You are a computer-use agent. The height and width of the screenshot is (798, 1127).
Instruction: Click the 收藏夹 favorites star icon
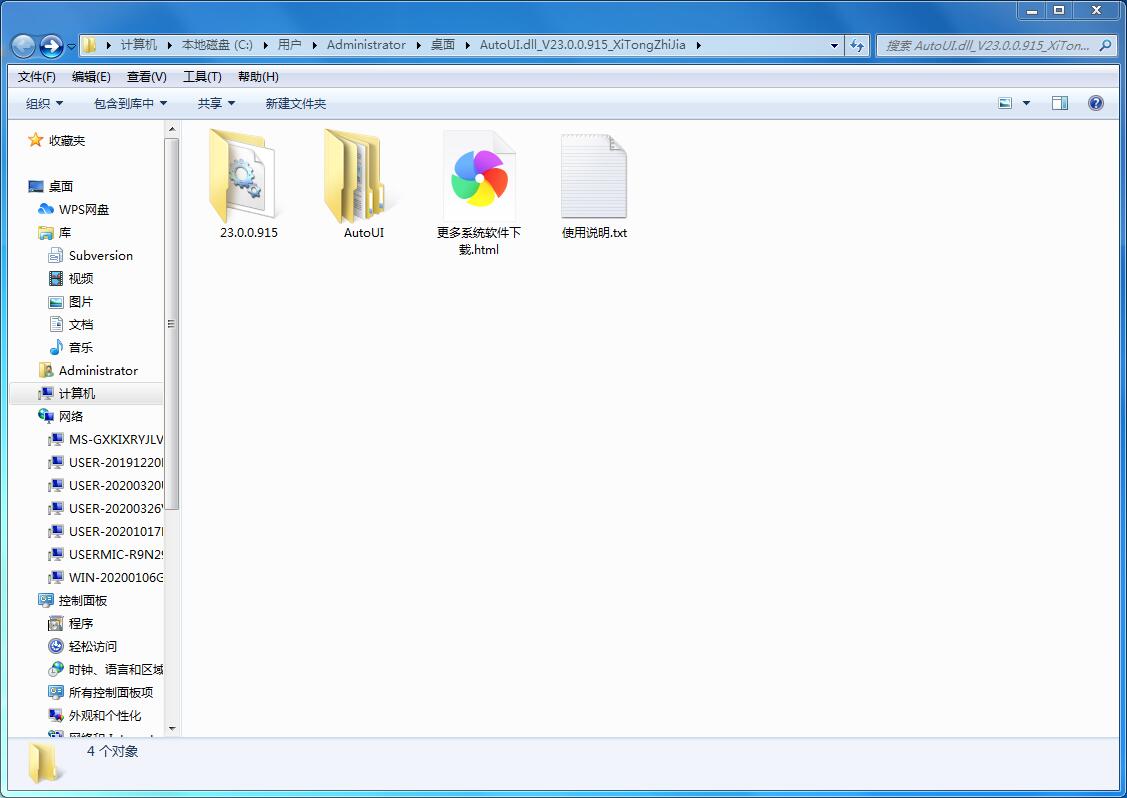click(x=35, y=140)
